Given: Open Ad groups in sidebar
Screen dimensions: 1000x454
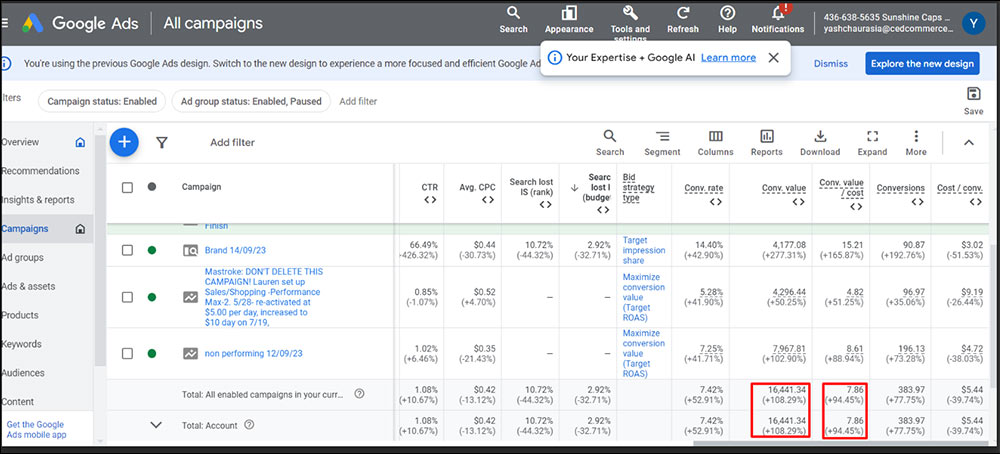Looking at the screenshot, I should click(22, 258).
